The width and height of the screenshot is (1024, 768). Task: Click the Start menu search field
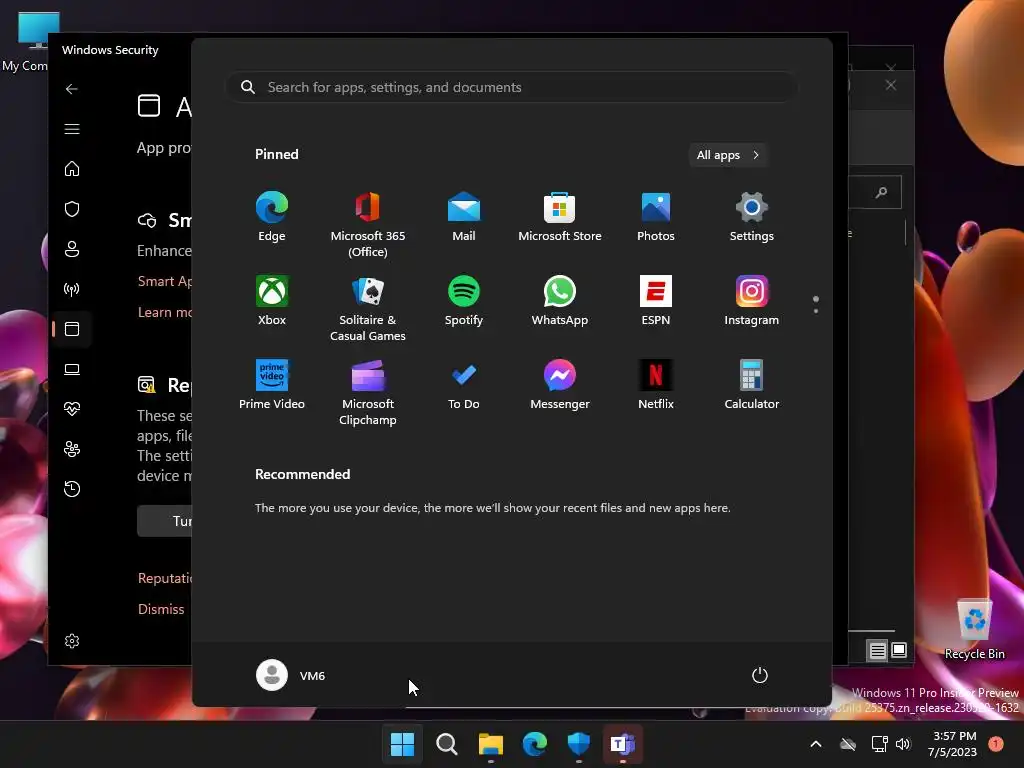(x=511, y=88)
